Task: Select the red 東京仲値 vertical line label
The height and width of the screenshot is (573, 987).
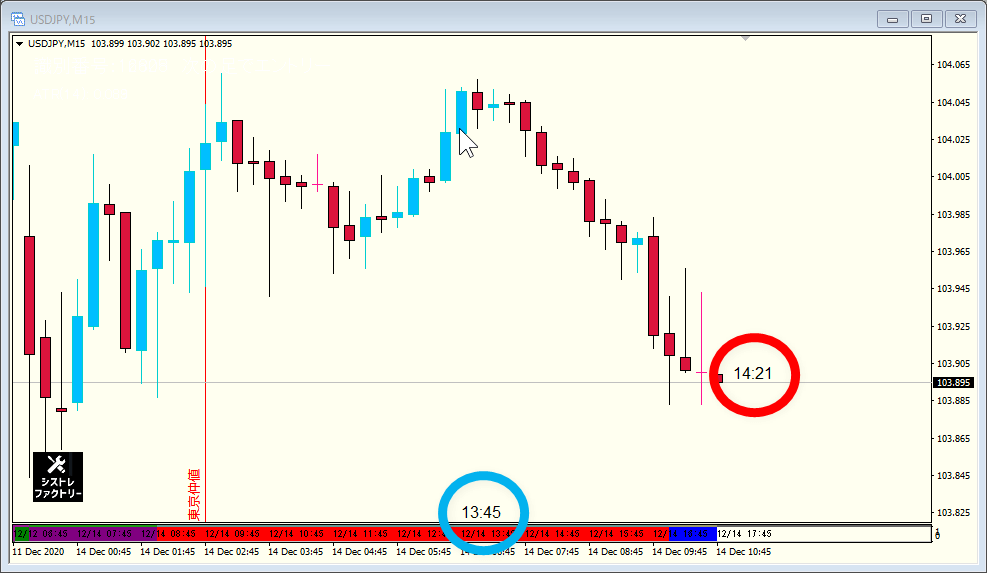Action: tap(194, 494)
